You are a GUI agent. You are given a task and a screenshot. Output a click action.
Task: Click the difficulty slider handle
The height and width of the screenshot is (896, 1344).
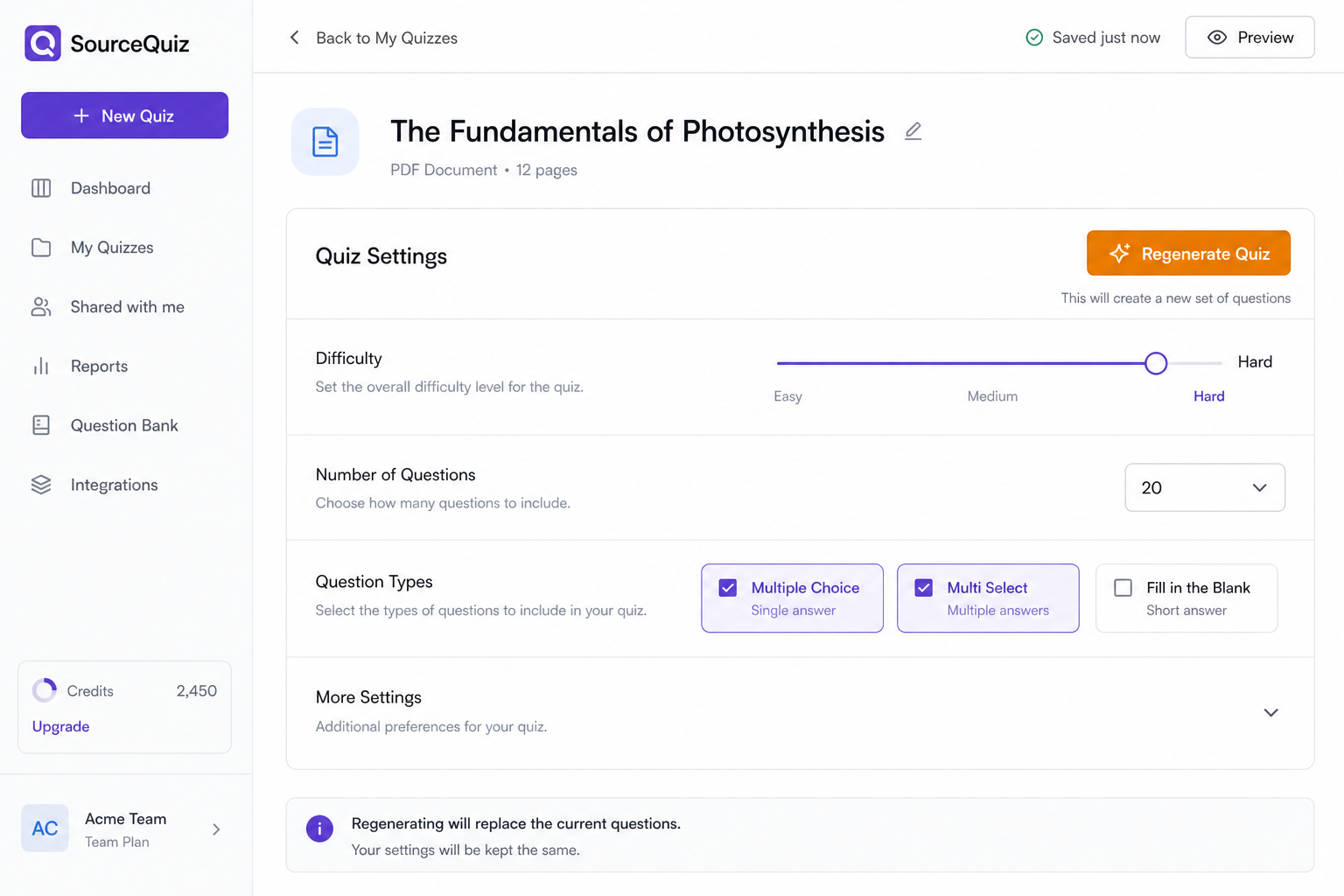tap(1156, 363)
